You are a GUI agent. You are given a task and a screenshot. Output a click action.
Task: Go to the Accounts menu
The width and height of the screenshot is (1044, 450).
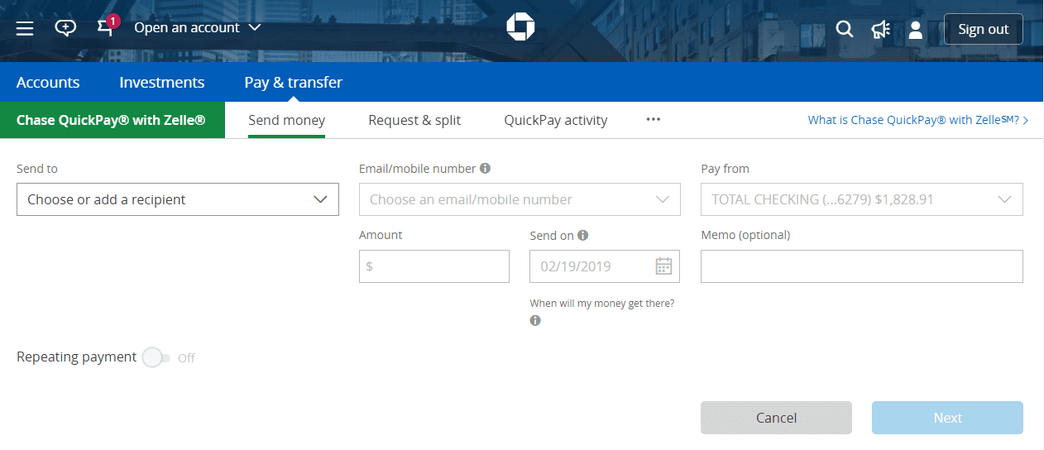click(x=48, y=83)
